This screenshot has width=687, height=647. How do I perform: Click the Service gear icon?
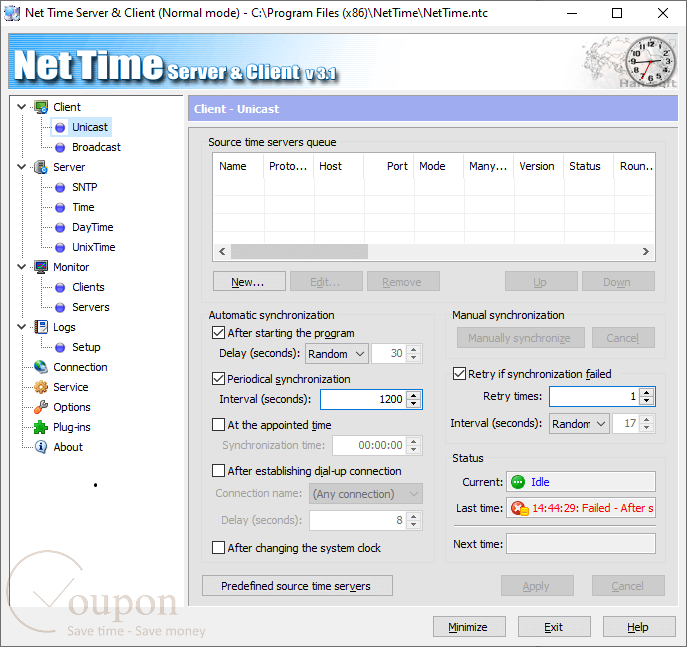41,387
